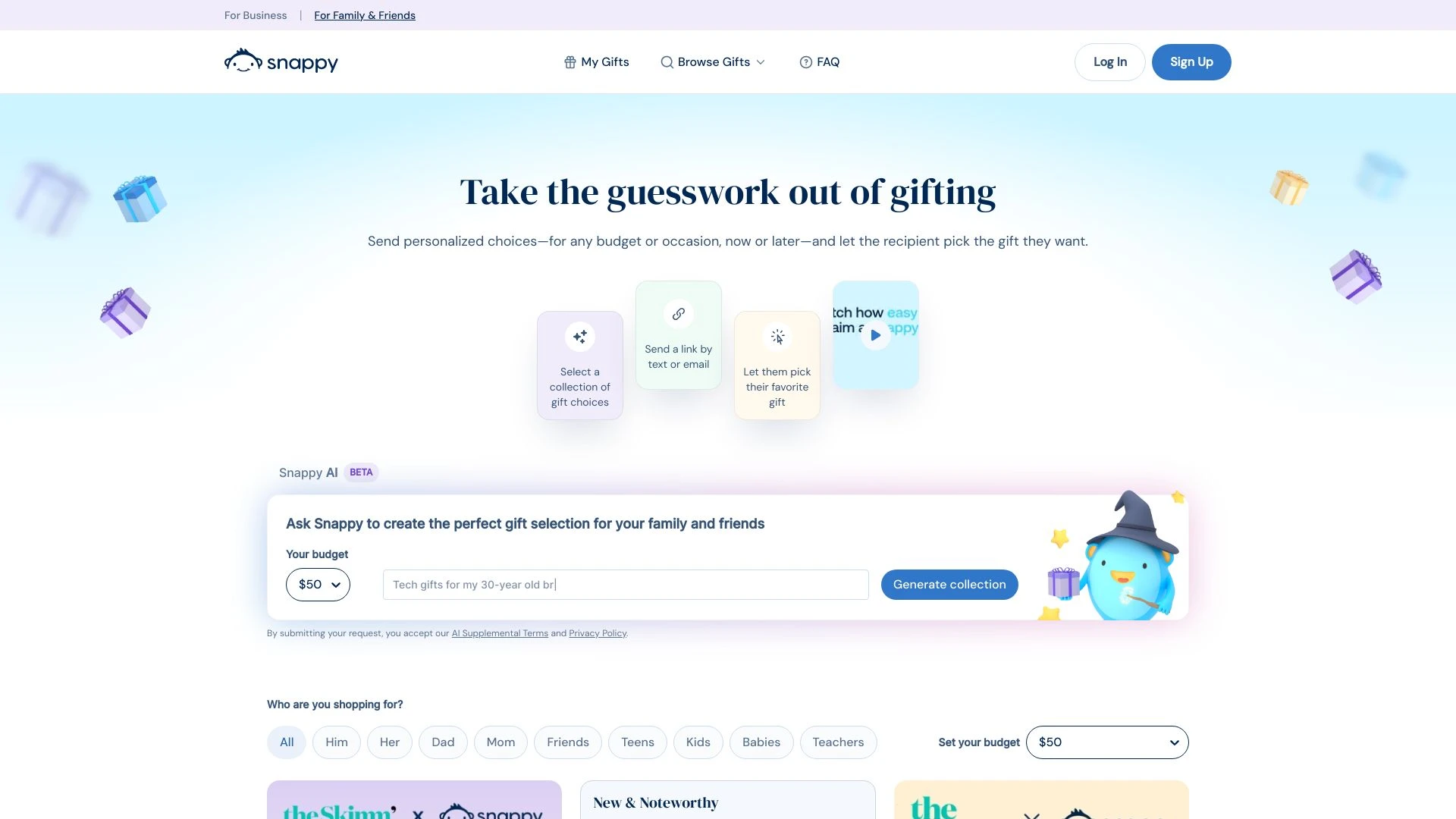
Task: Click Log In navigation tab
Action: (1110, 62)
